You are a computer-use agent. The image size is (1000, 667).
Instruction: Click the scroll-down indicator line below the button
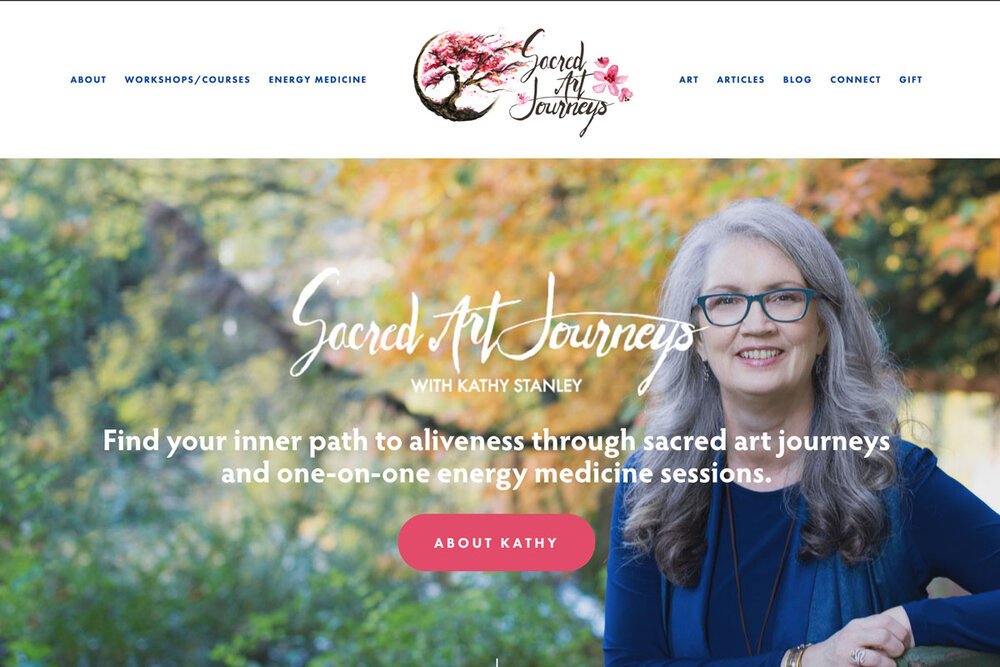coord(497,663)
